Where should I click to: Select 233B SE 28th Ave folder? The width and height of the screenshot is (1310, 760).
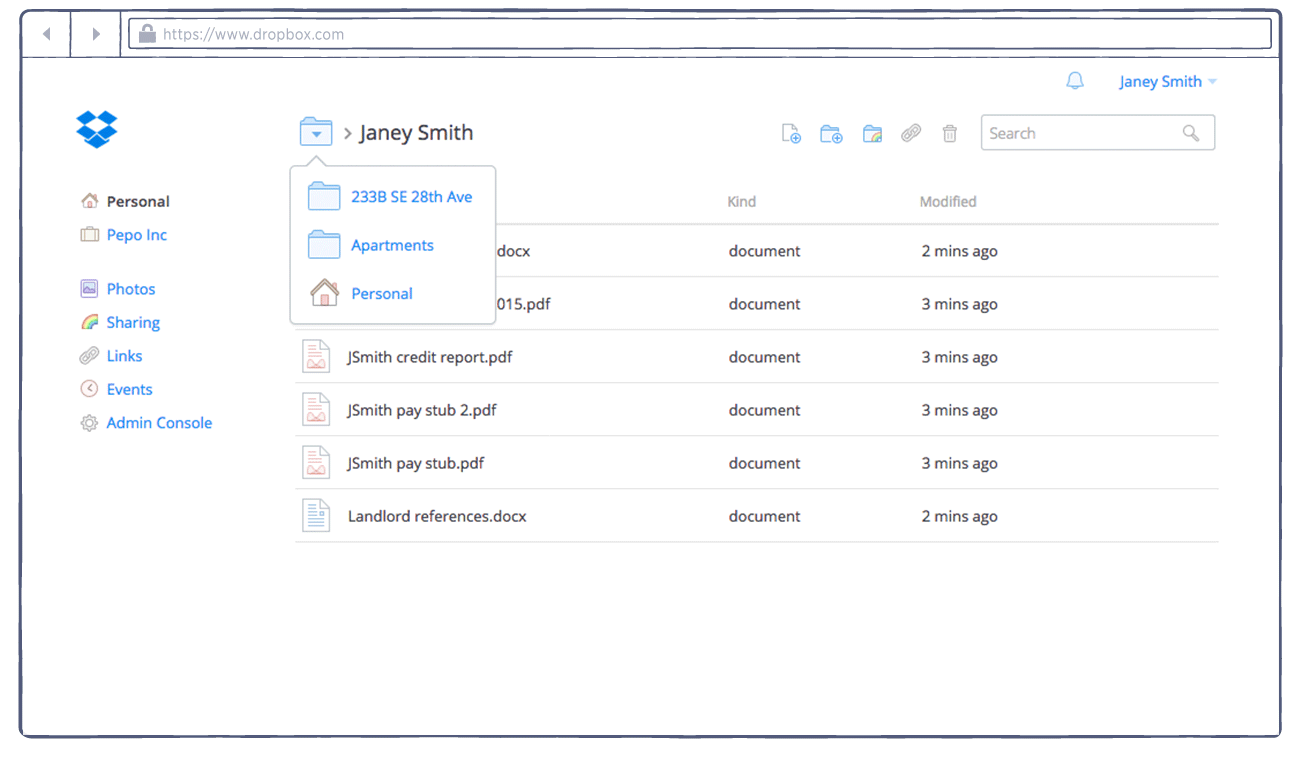411,197
